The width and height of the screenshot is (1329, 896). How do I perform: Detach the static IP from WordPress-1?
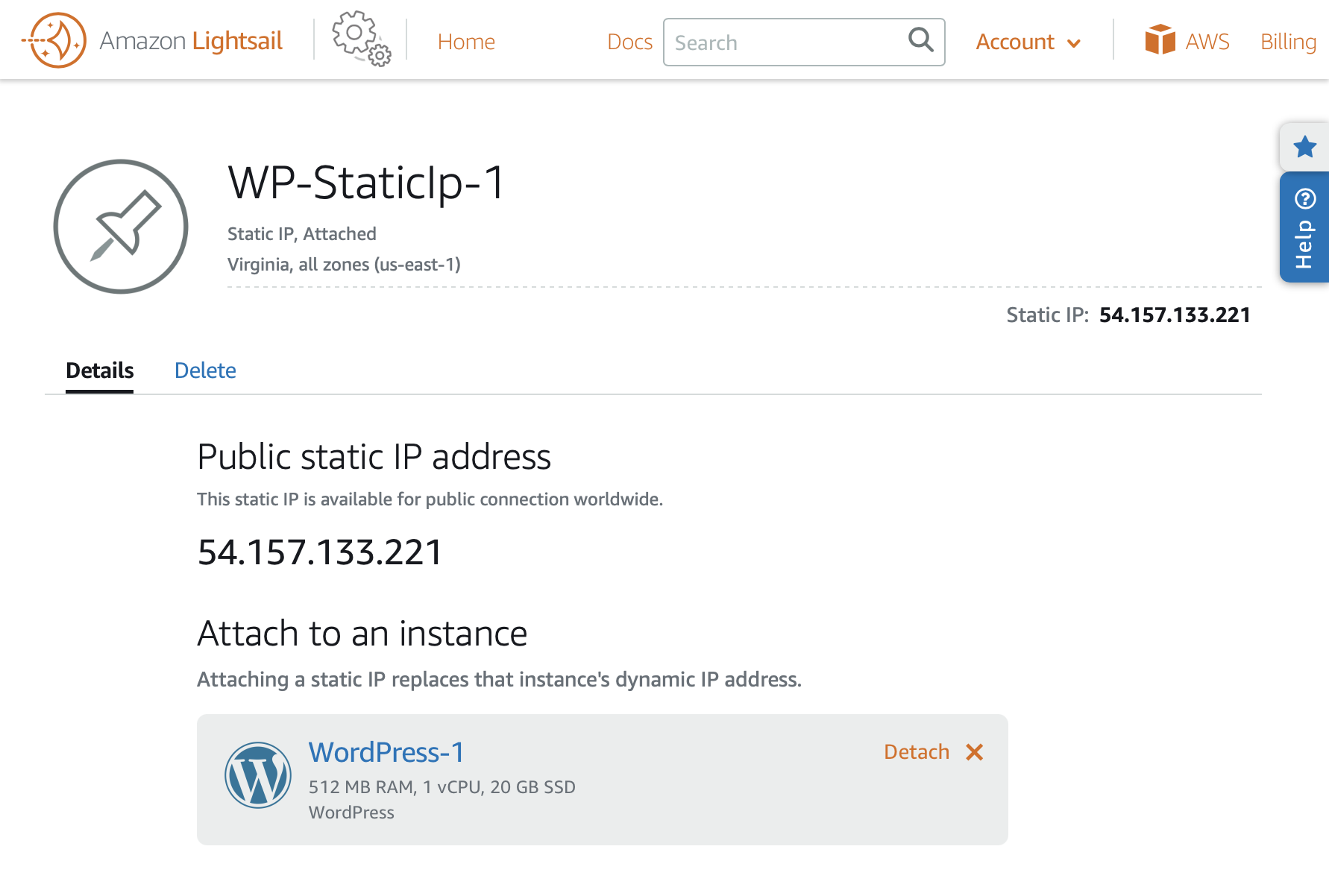click(917, 752)
